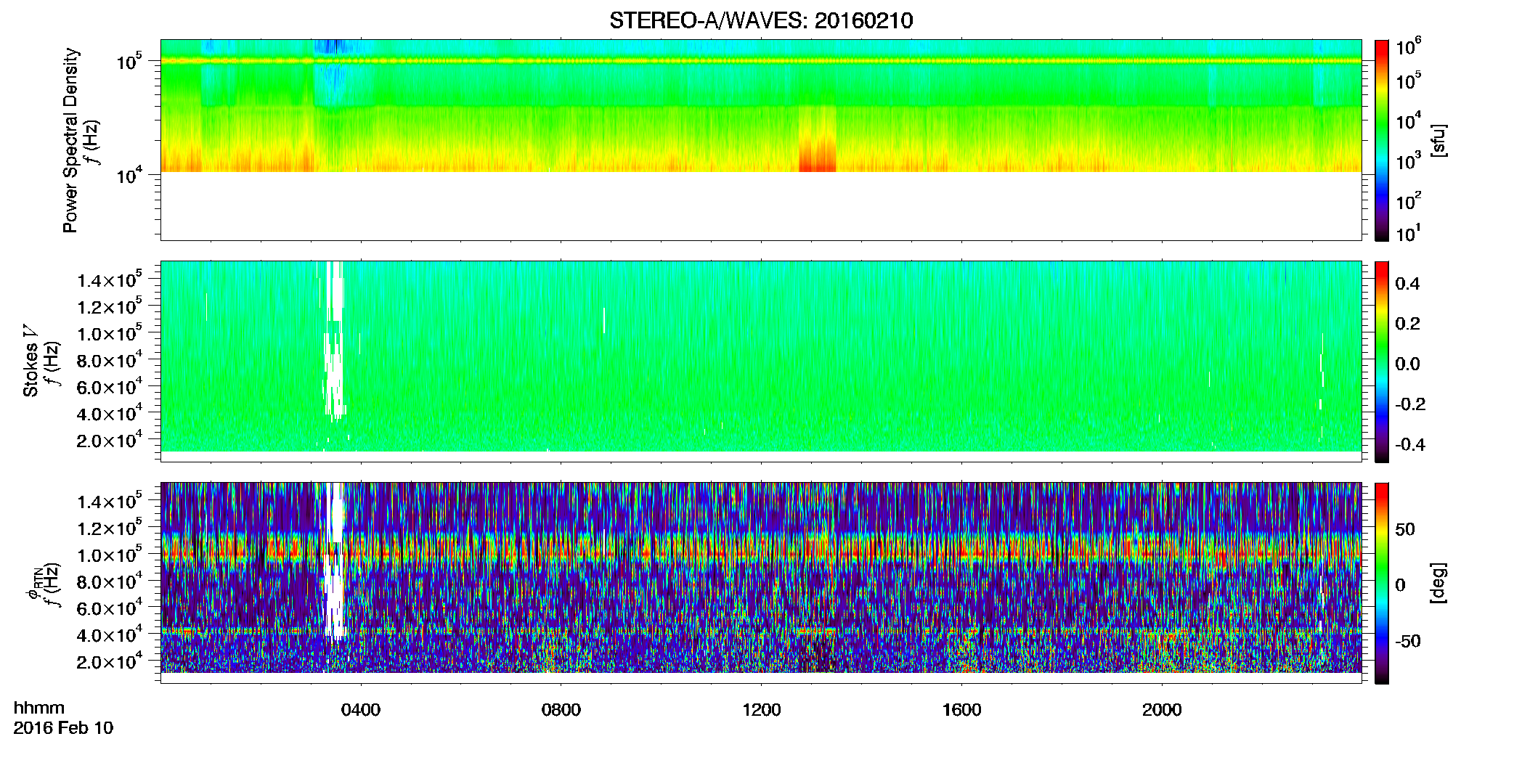The image size is (1522, 784).
Task: Click the Stokes V color bar
Action: 1382,362
